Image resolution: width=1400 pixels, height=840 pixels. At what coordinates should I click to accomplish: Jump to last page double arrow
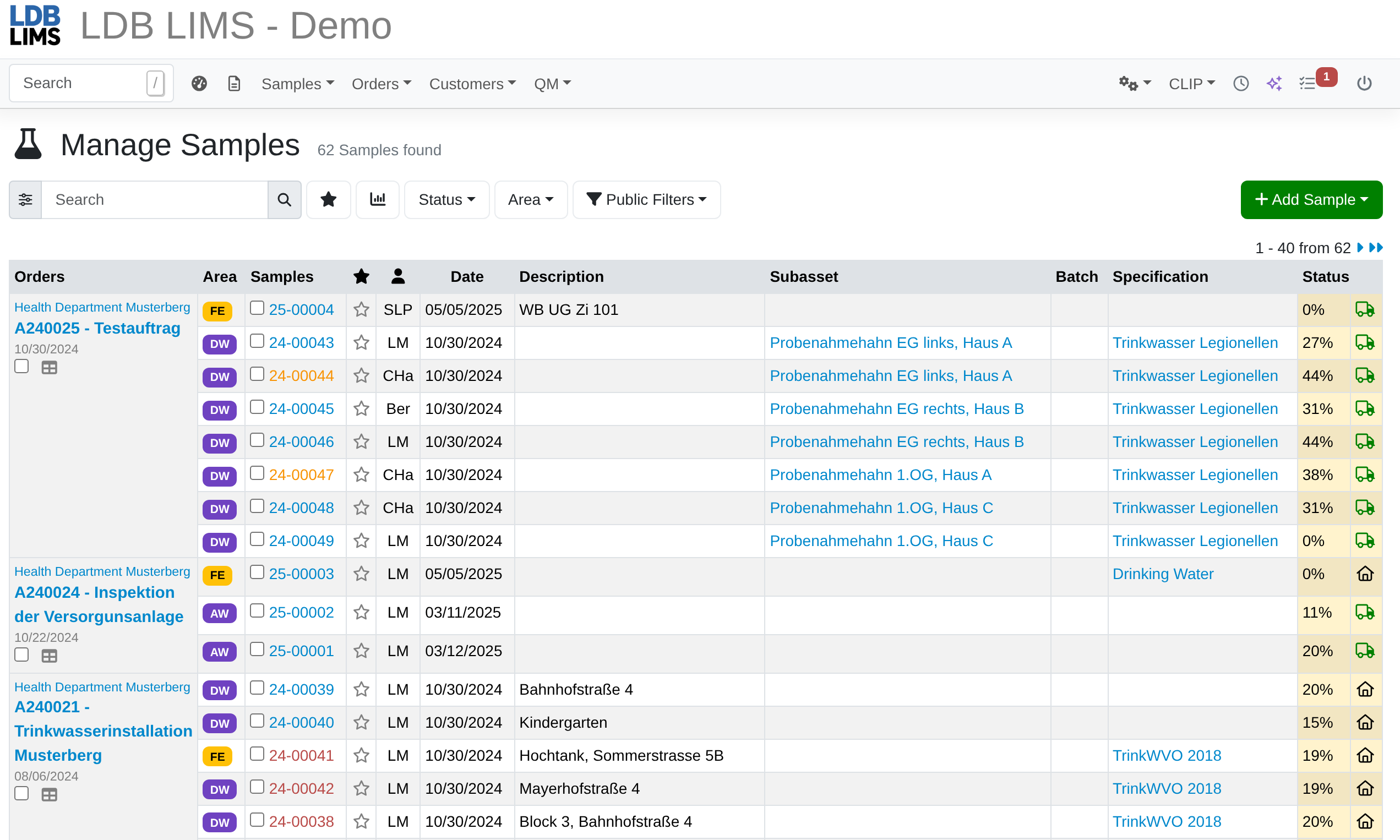click(x=1376, y=248)
